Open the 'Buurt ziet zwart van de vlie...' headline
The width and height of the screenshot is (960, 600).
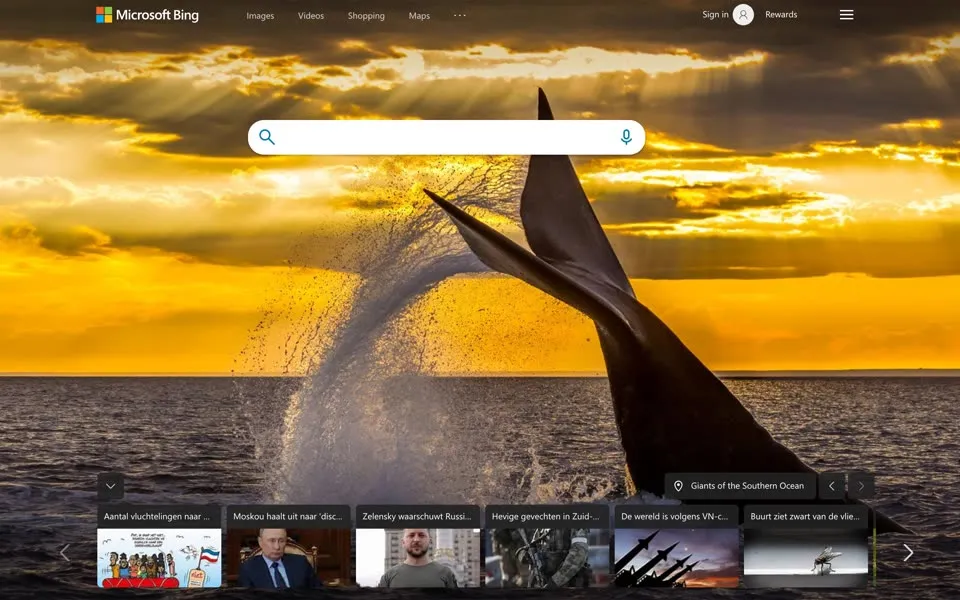coord(804,516)
